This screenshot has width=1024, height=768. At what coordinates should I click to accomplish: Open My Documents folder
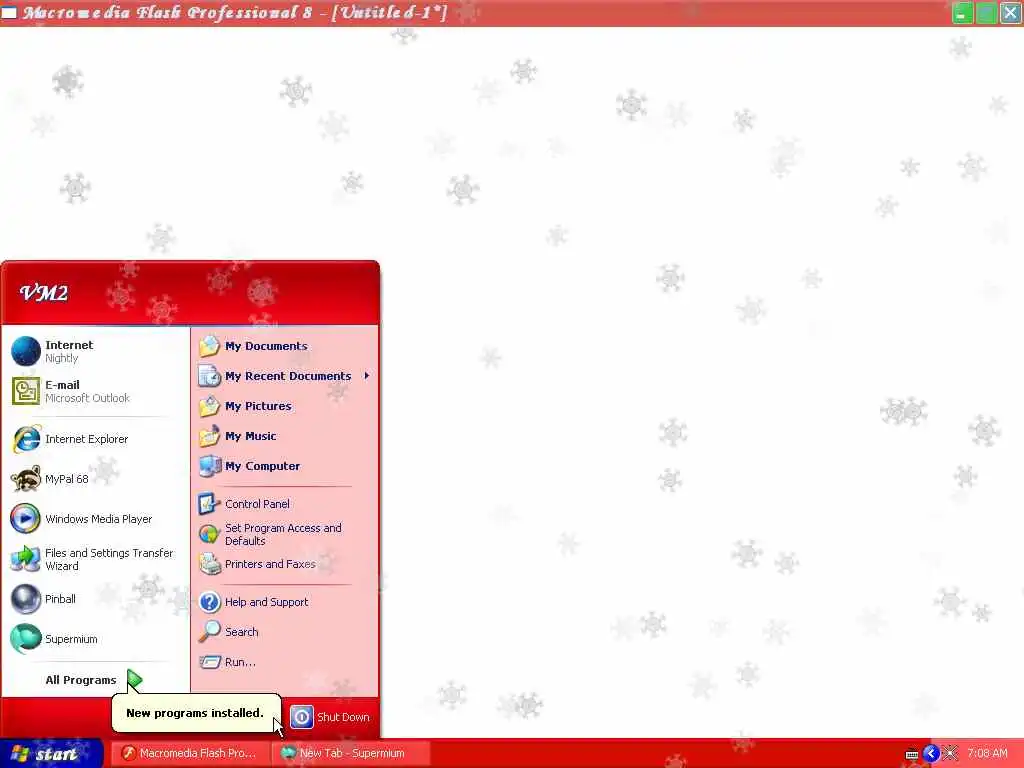285,346
